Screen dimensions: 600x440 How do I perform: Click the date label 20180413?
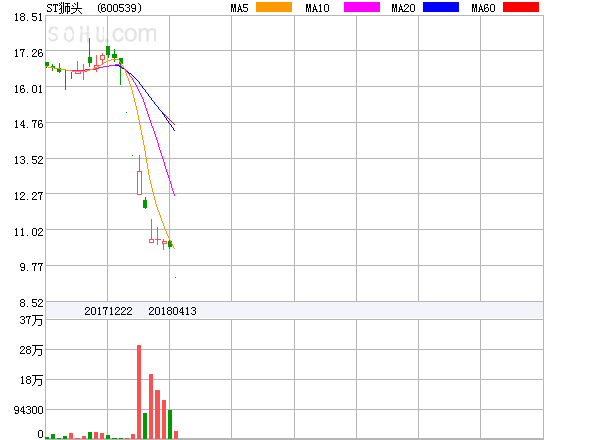coord(172,311)
